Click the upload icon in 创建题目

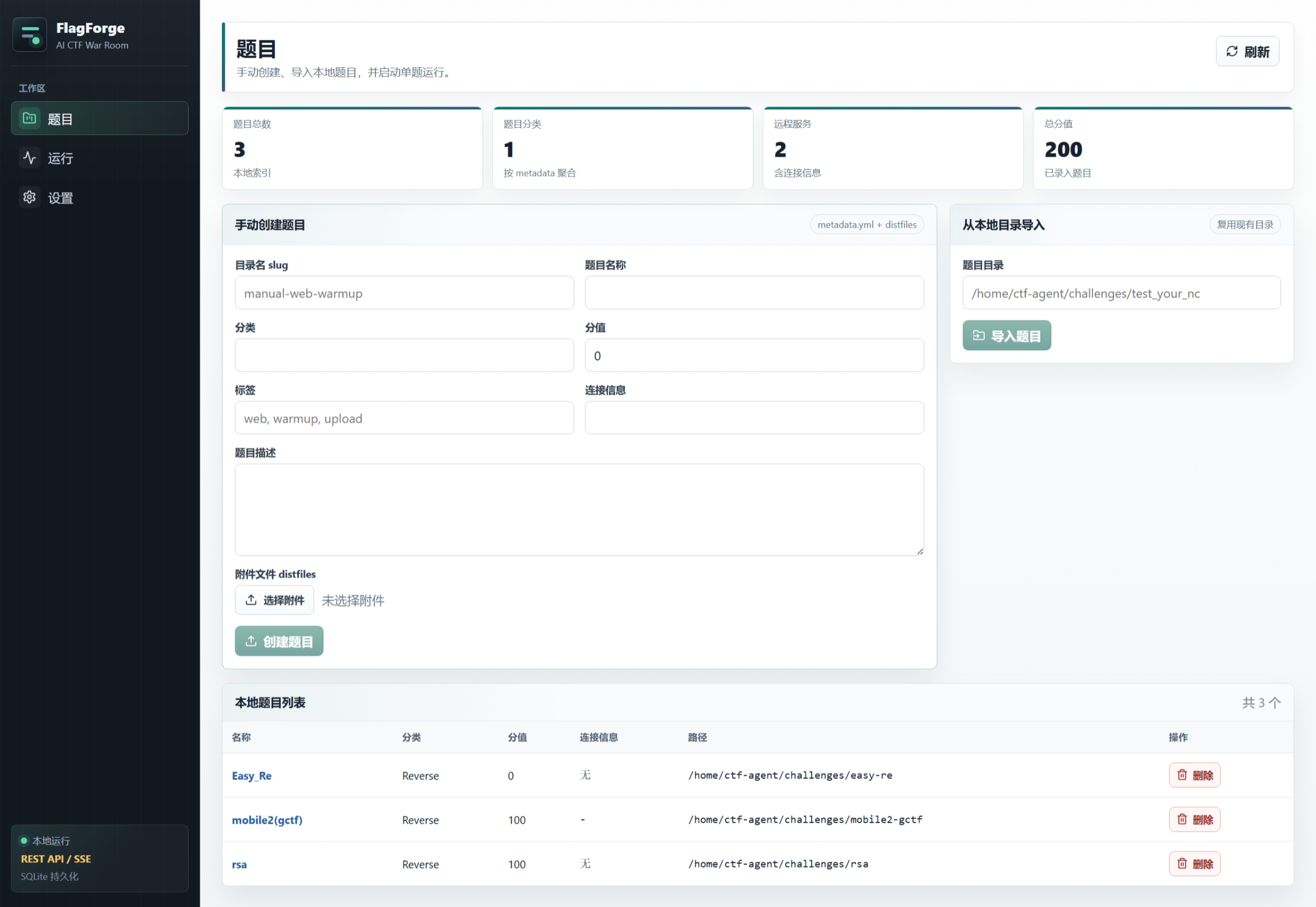(251, 641)
